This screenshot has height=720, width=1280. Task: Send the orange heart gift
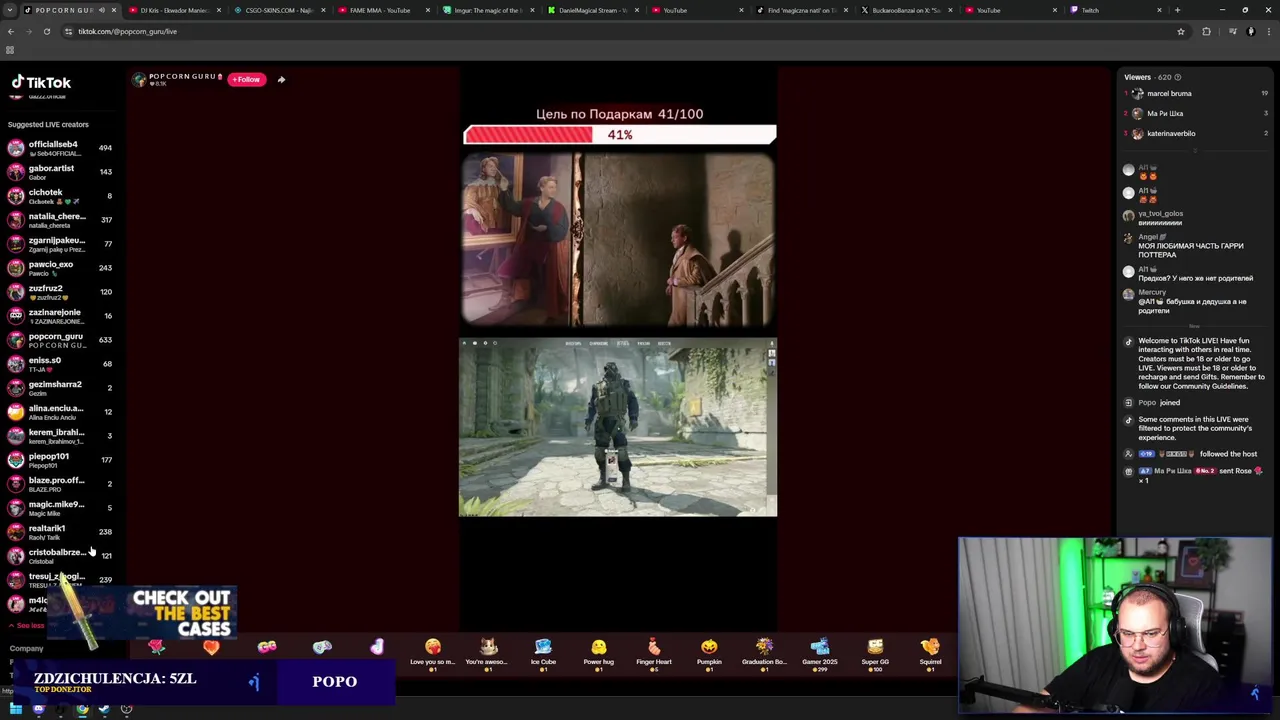pos(211,648)
